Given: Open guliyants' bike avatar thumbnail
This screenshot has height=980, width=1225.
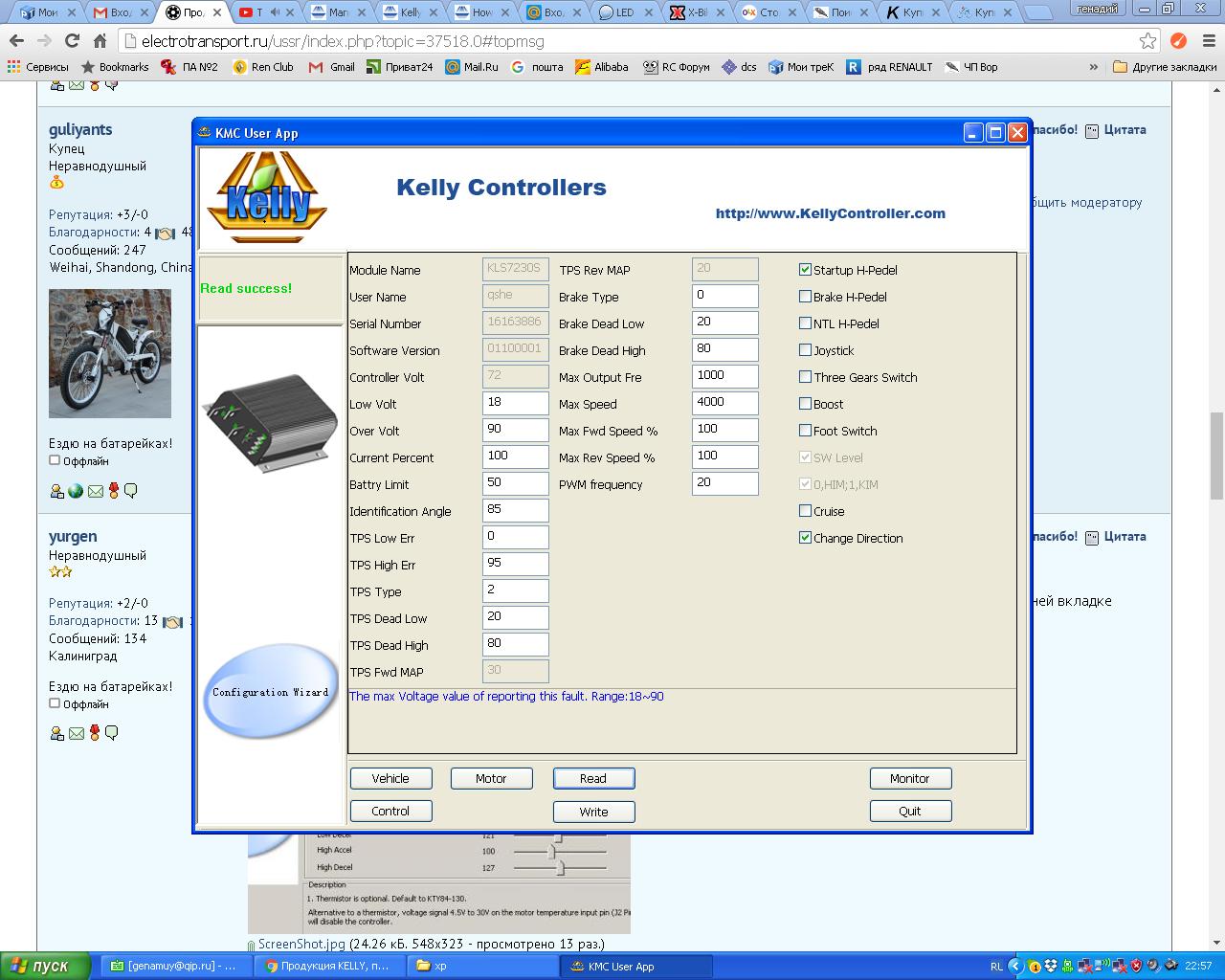Looking at the screenshot, I should tap(110, 354).
